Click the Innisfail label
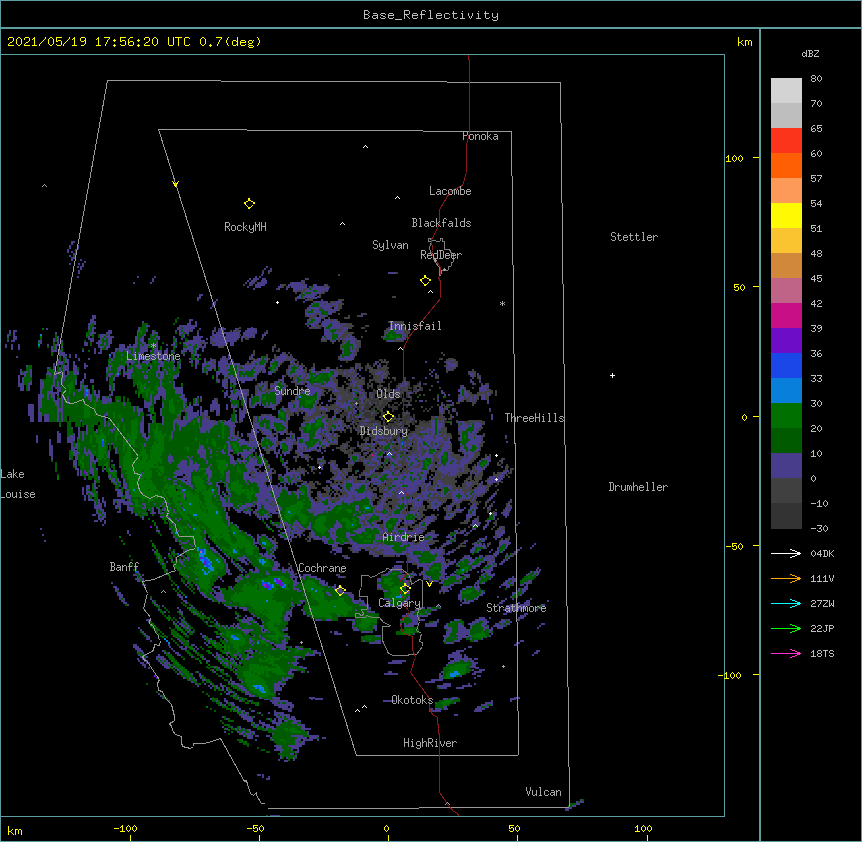 coord(415,326)
